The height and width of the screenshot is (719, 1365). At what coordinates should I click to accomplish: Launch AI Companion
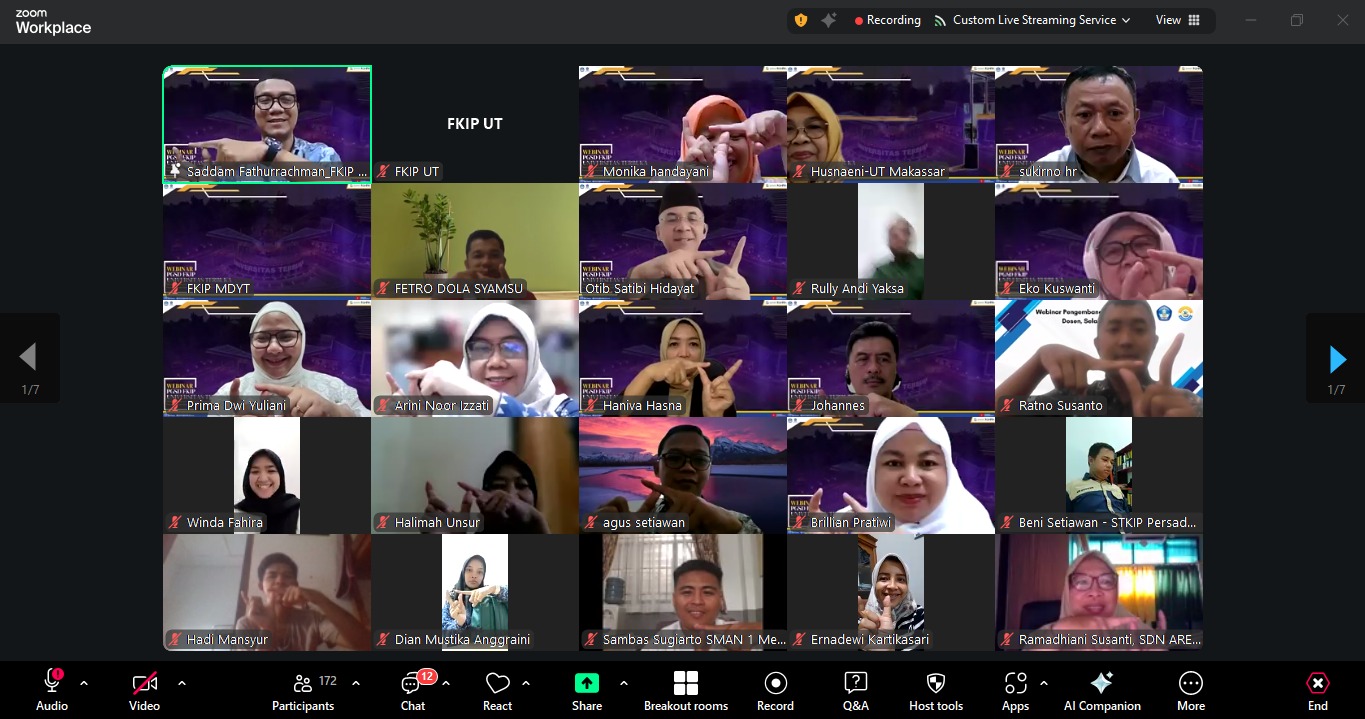(1101, 690)
